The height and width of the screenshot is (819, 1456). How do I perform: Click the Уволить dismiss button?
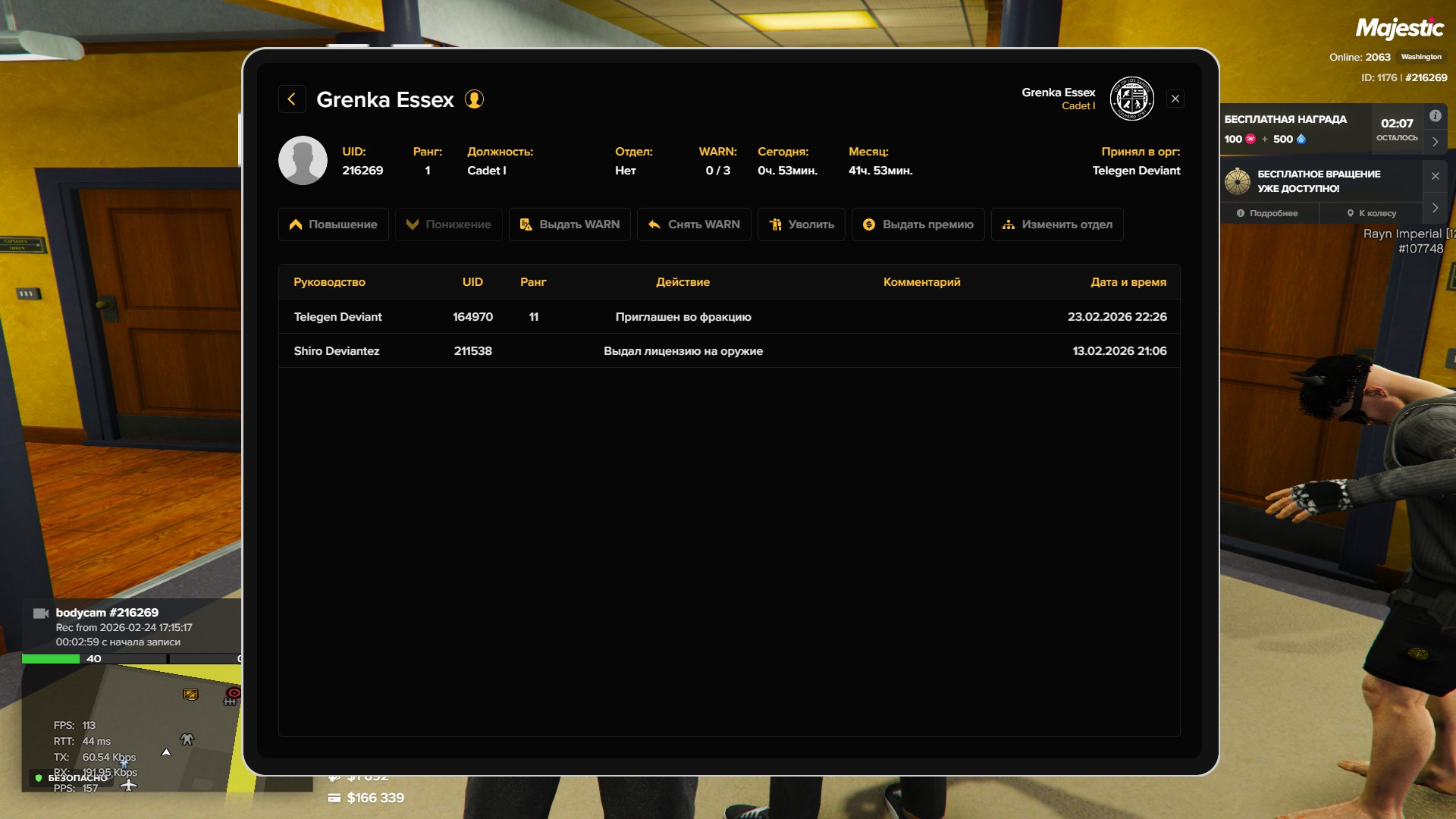(x=801, y=224)
